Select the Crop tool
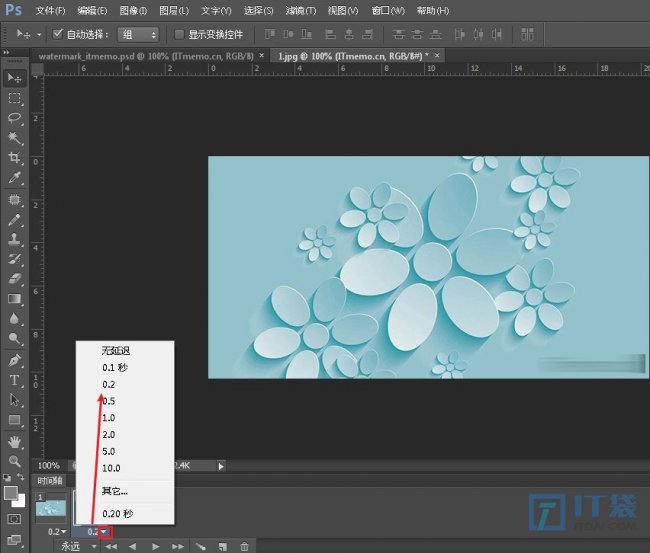Viewport: 650px width, 553px height. tap(14, 158)
